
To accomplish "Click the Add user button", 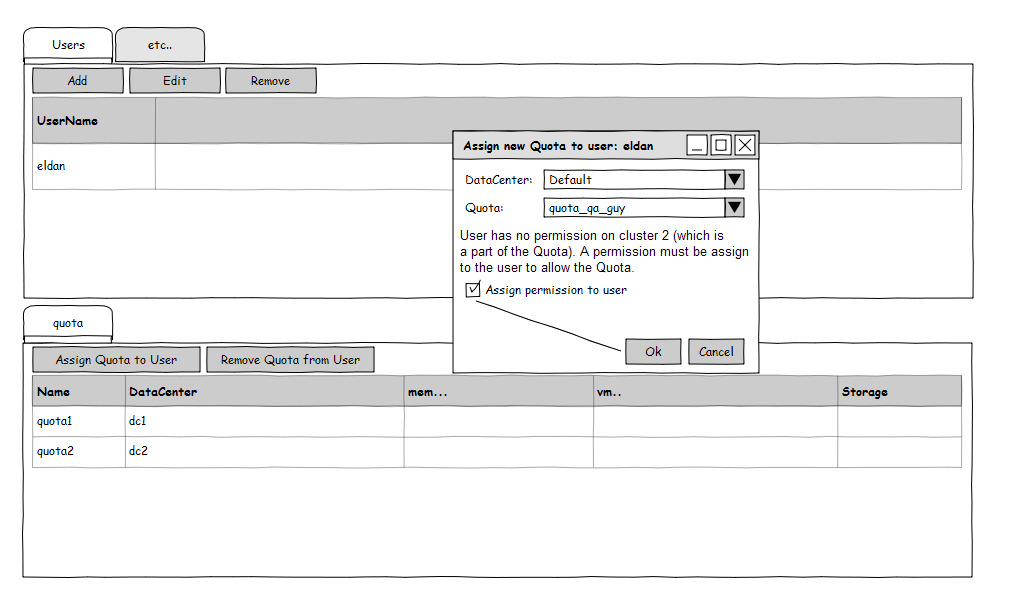I will [78, 81].
